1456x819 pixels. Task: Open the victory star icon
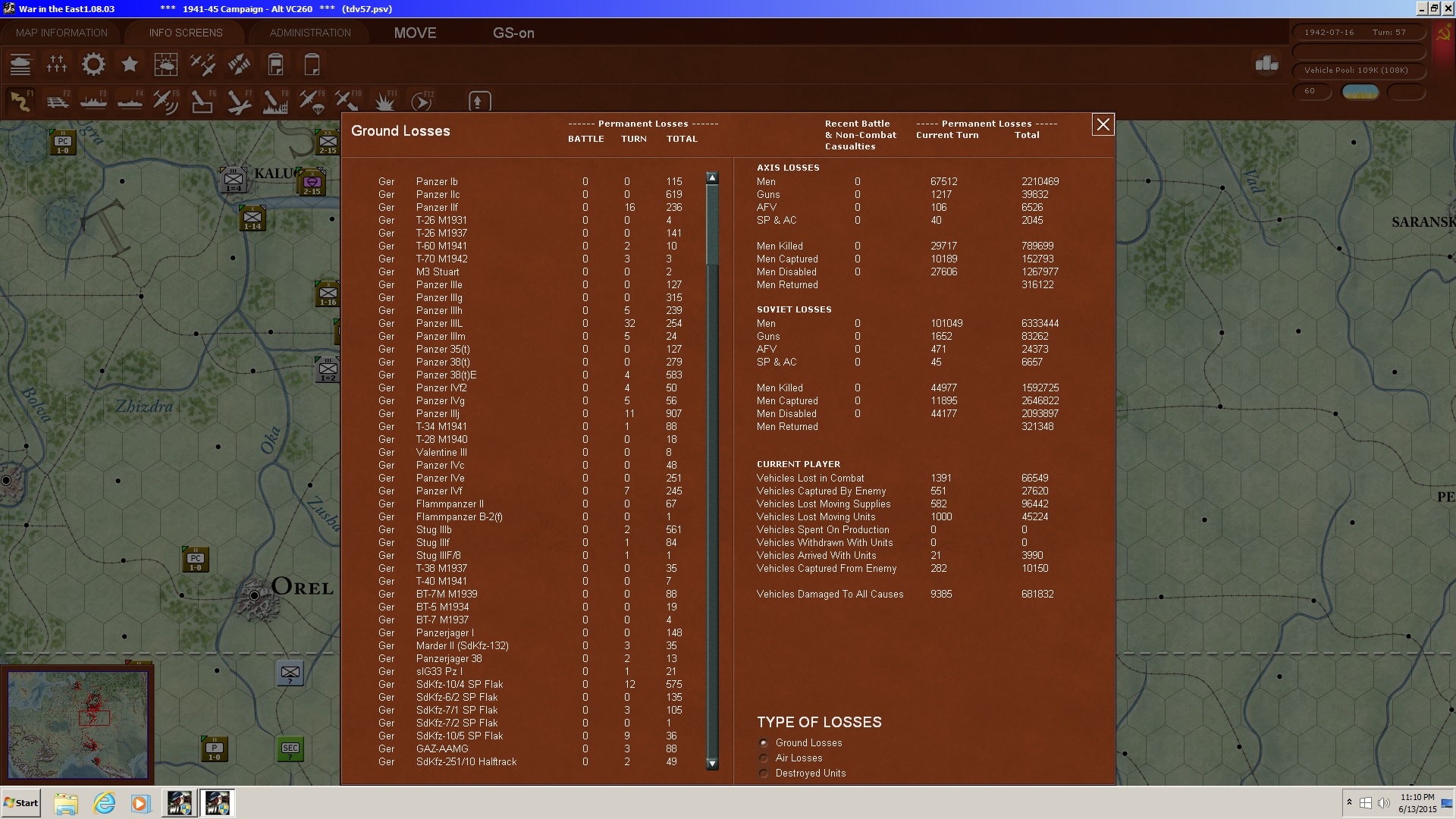(x=130, y=64)
